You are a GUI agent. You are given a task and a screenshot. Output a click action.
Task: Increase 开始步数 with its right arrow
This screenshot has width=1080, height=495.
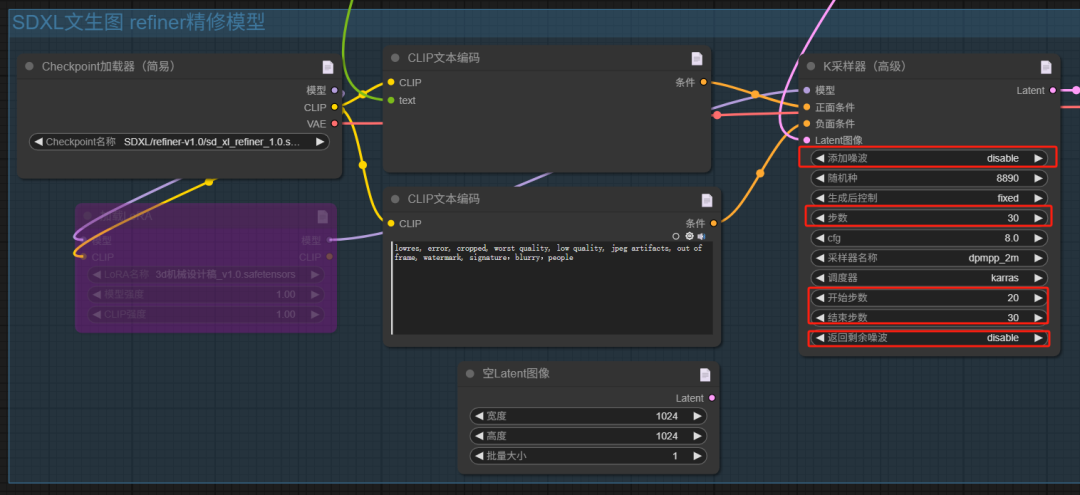click(1038, 298)
